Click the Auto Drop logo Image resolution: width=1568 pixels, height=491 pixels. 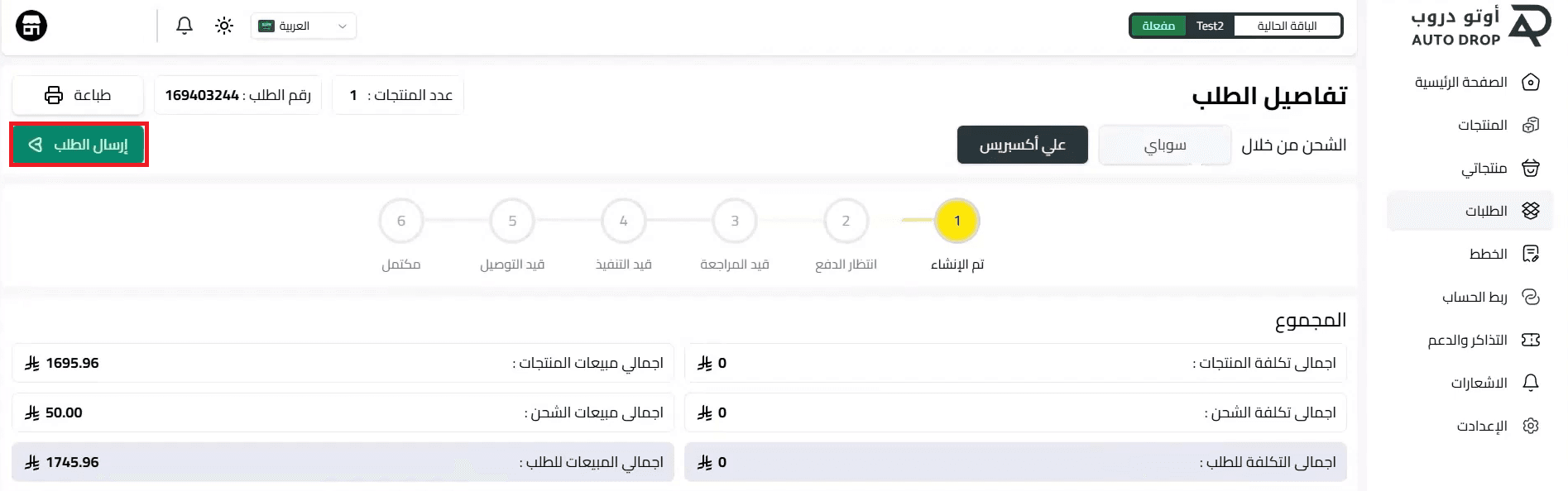coord(1479,26)
